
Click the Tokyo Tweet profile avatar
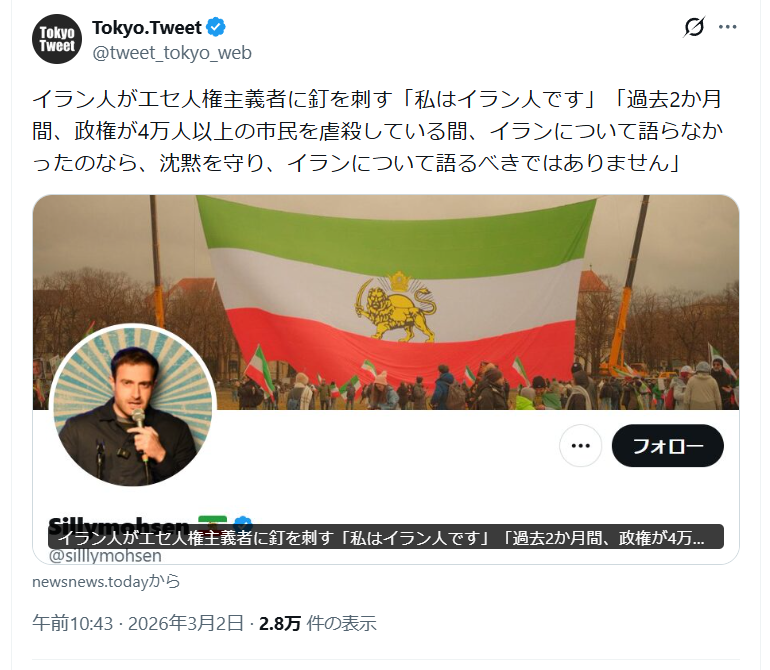click(x=57, y=39)
